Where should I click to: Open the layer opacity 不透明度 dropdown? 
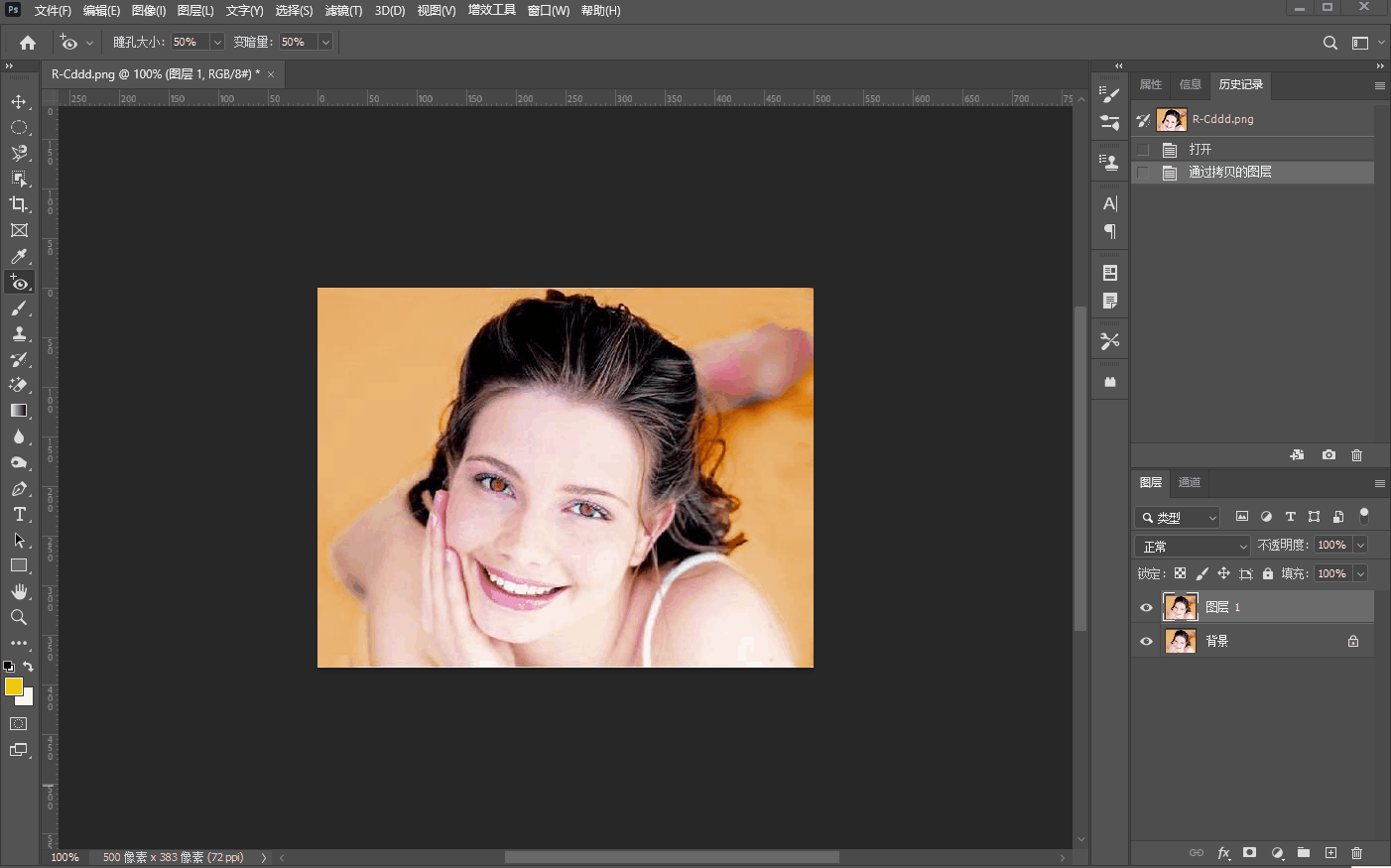1360,545
